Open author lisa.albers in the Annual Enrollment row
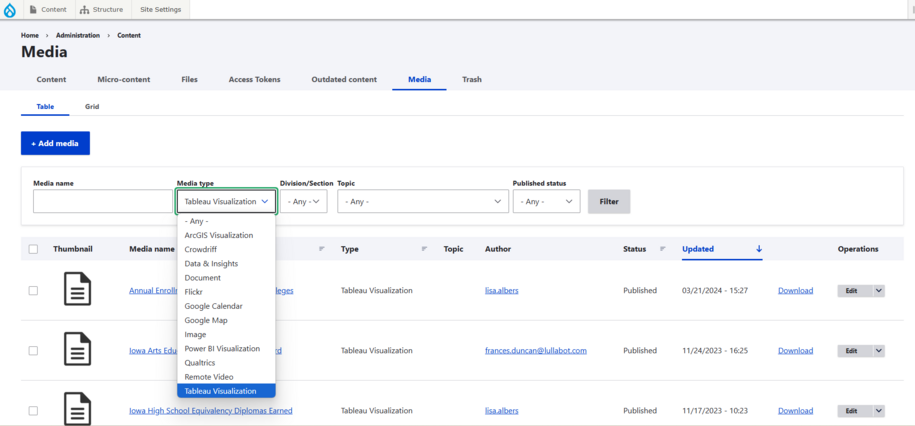 [501, 291]
